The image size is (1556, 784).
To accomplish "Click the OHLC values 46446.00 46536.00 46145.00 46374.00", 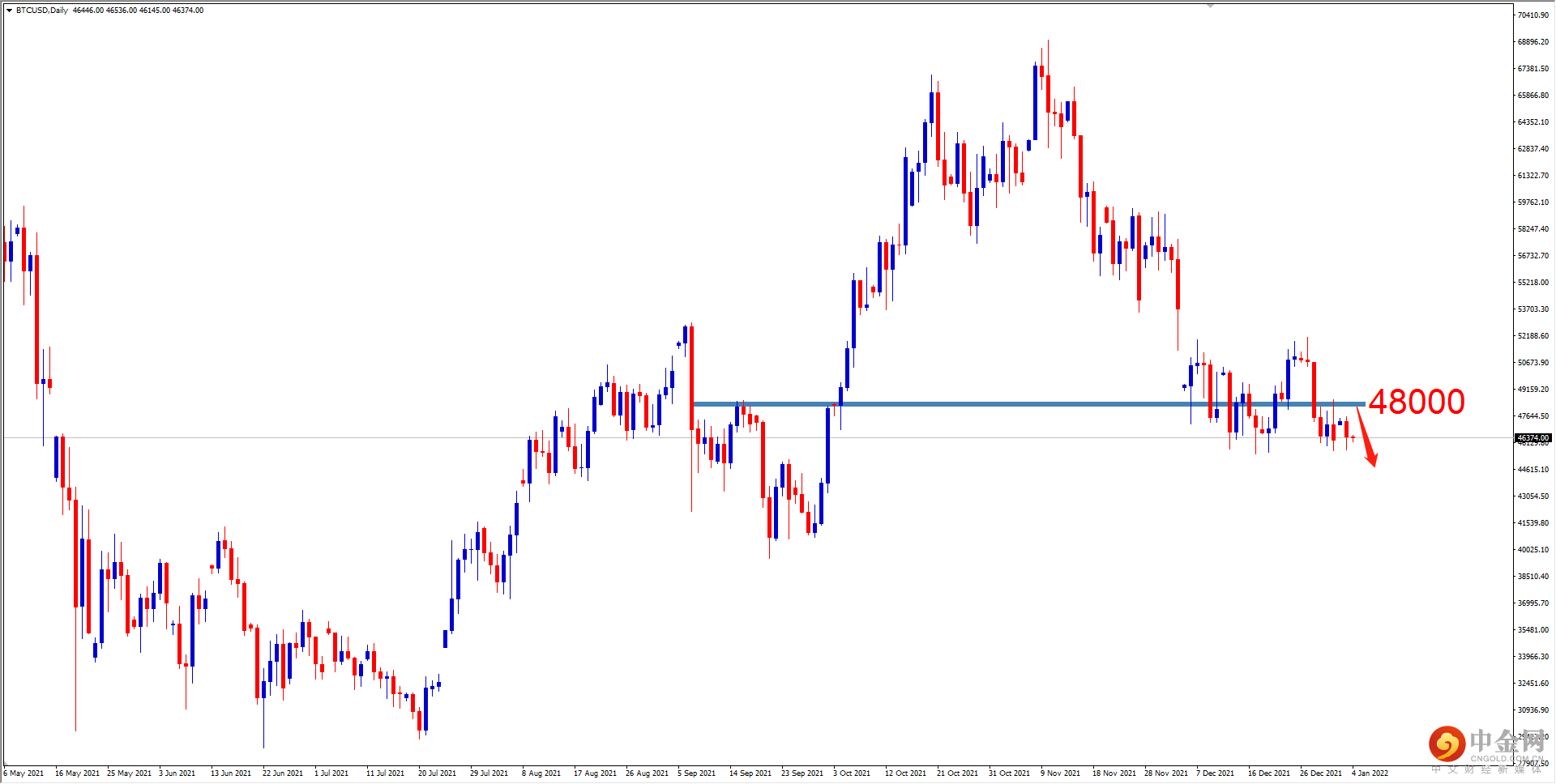I will 138,11.
